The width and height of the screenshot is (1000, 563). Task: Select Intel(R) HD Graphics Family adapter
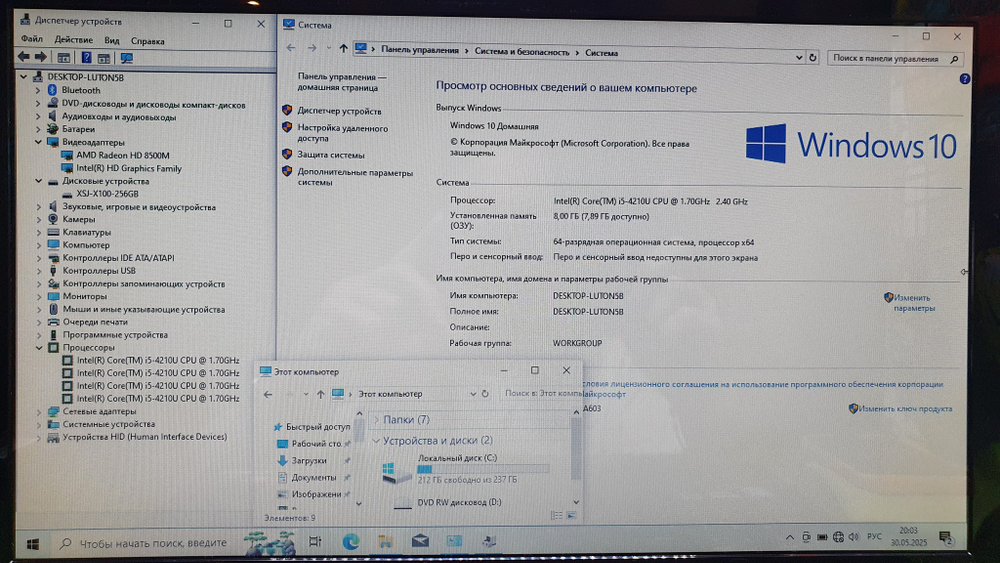point(129,168)
